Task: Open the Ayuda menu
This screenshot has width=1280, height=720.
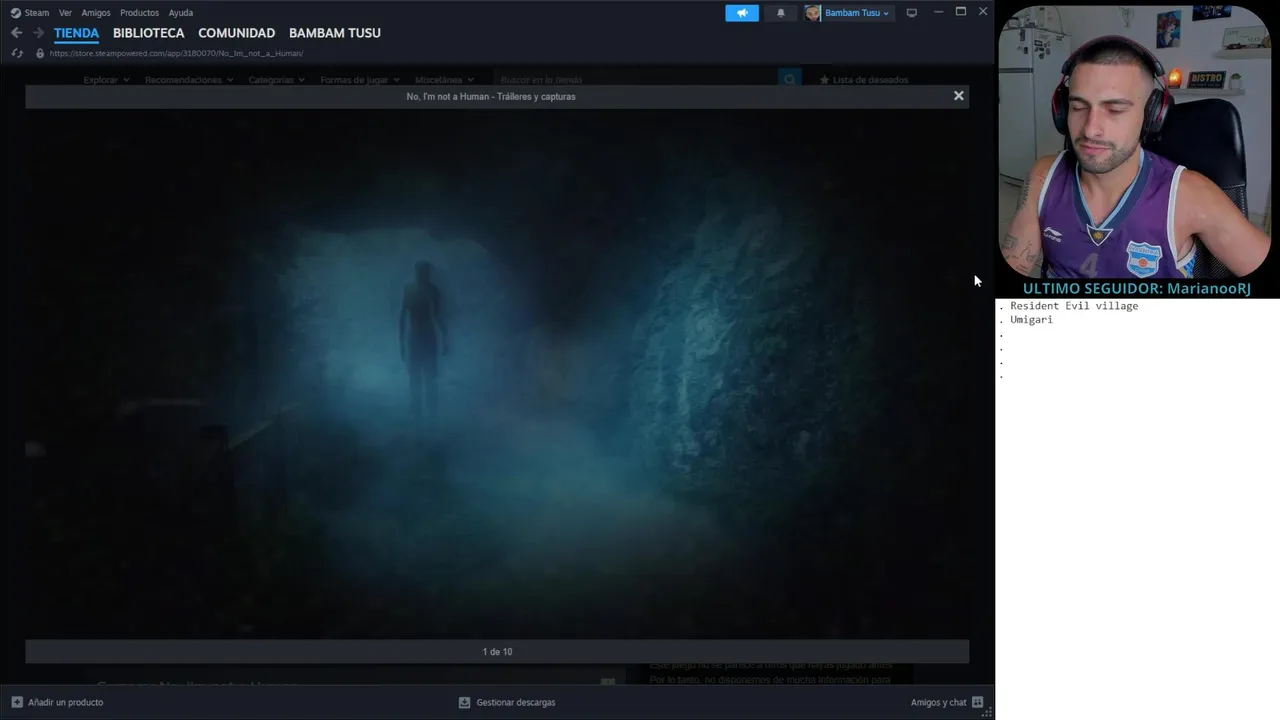Action: 181,13
